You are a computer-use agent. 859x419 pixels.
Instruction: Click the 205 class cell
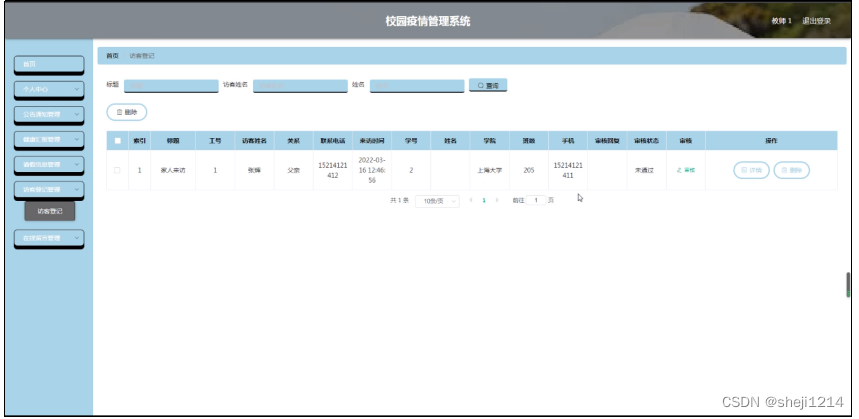click(x=529, y=170)
